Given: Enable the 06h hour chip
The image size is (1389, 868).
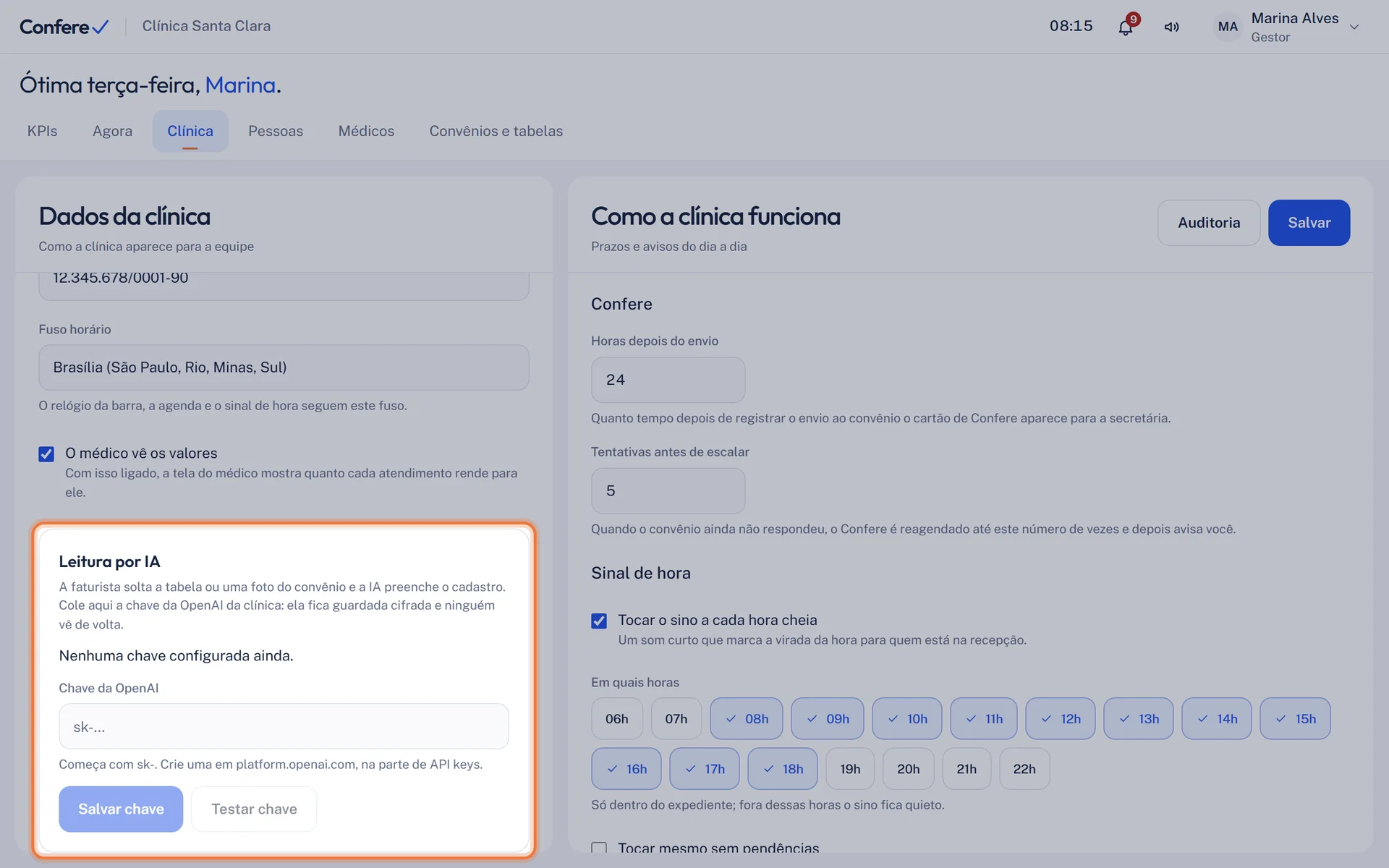Looking at the screenshot, I should coord(616,718).
